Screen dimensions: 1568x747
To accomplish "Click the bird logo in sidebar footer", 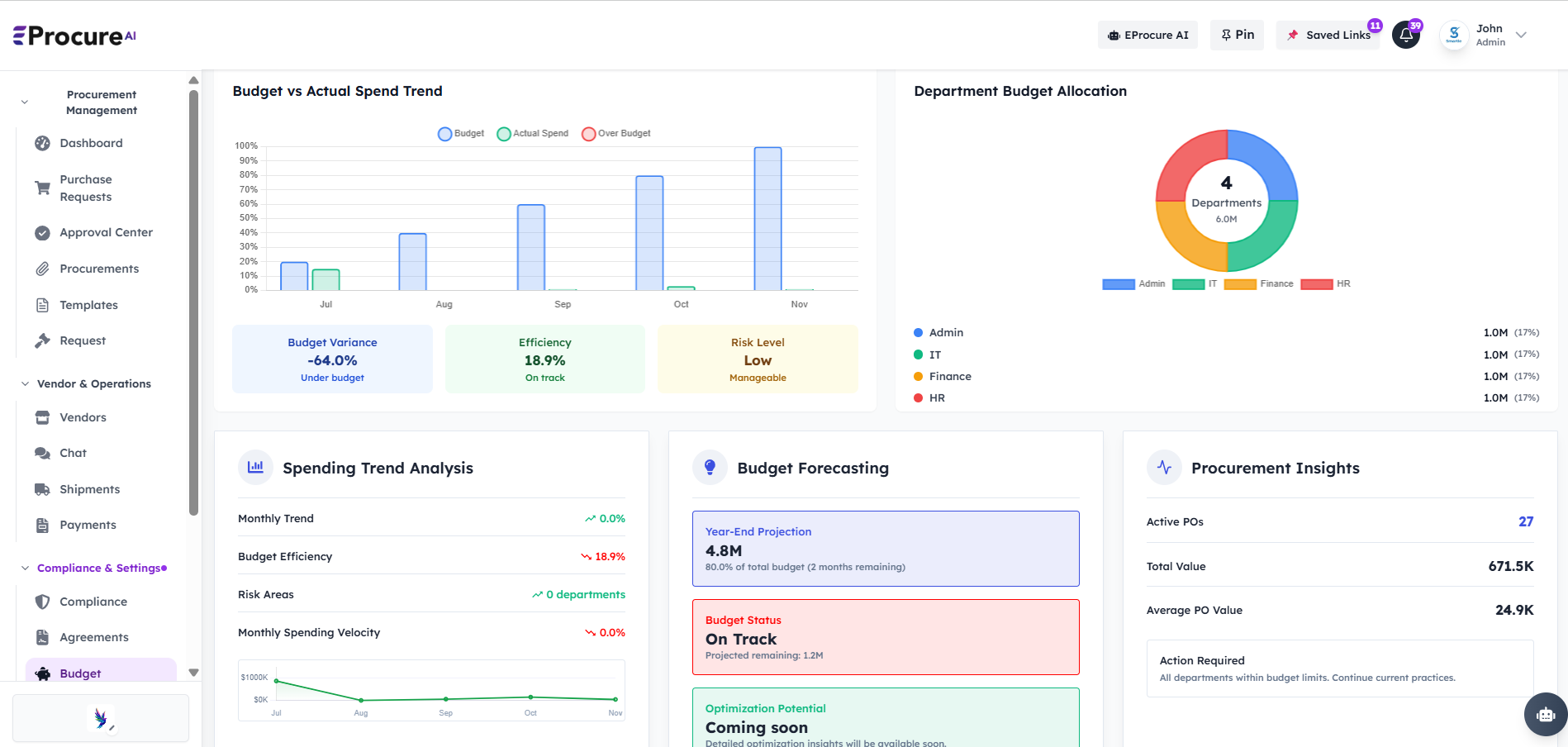I will point(101,718).
